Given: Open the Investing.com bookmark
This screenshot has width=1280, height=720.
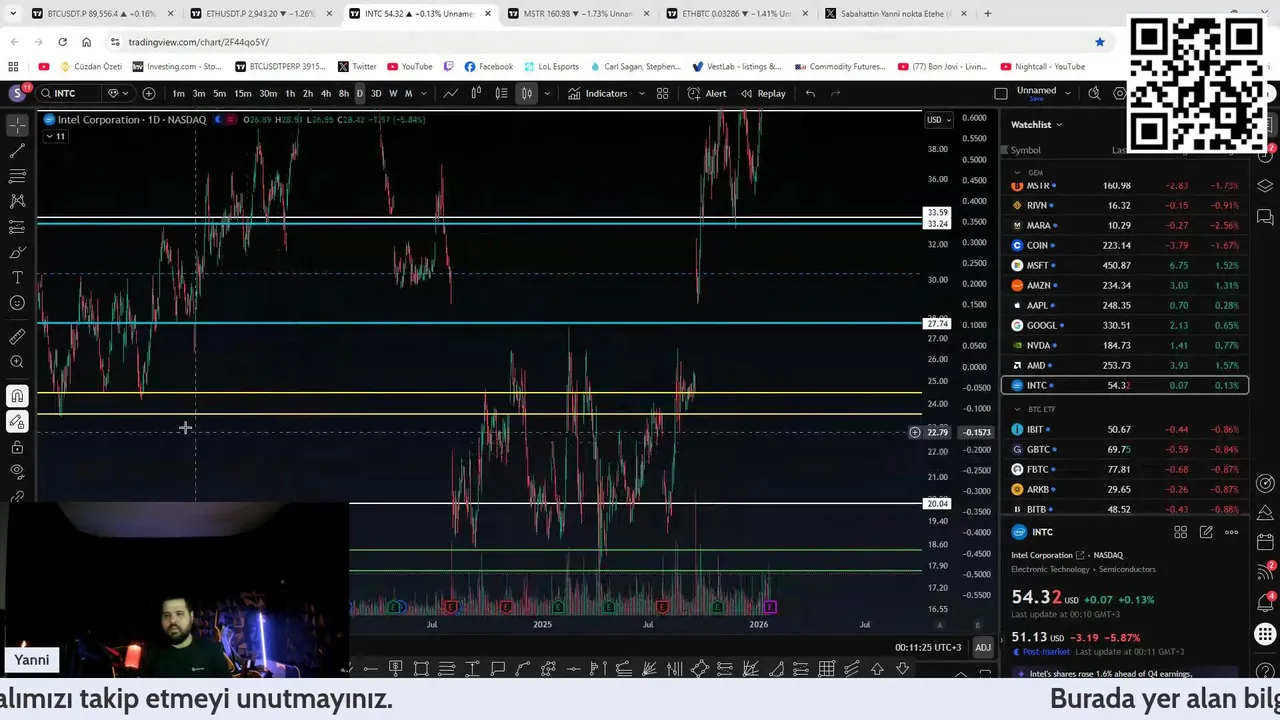Looking at the screenshot, I should point(176,67).
